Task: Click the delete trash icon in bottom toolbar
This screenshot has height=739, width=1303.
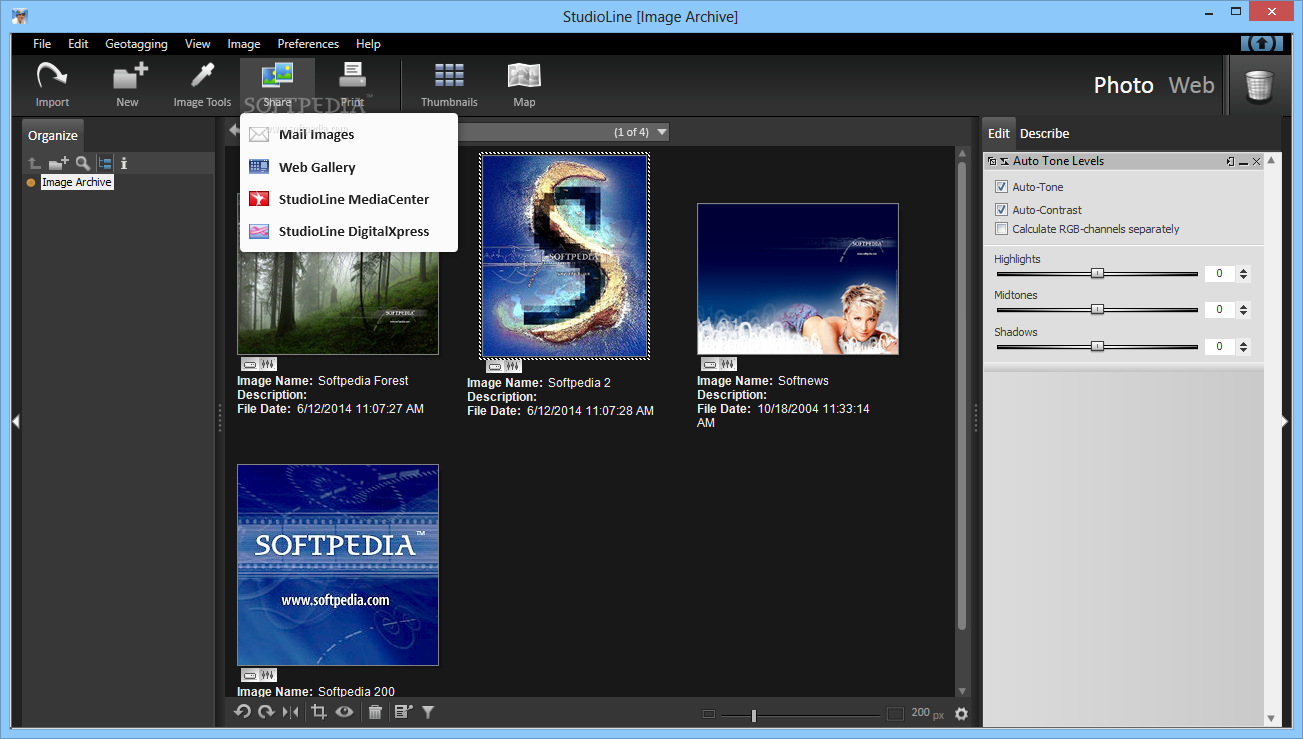Action: pyautogui.click(x=375, y=712)
